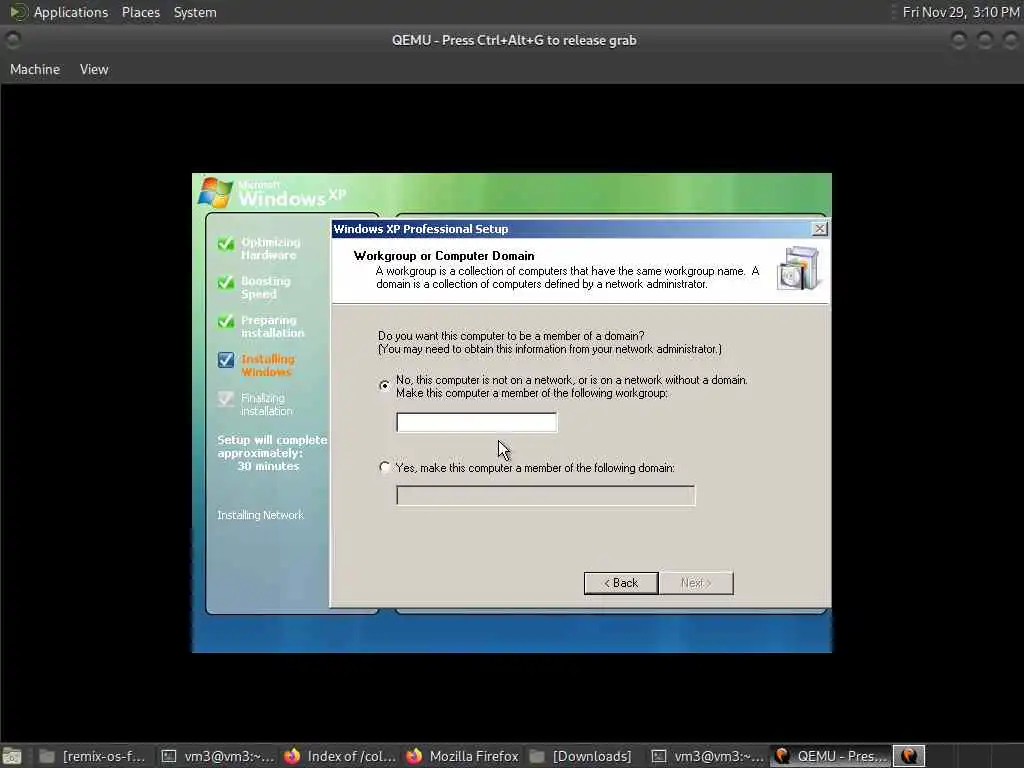Screen dimensions: 1024x768
Task: Click the 'Finalizing installation' step label
Action: click(266, 404)
